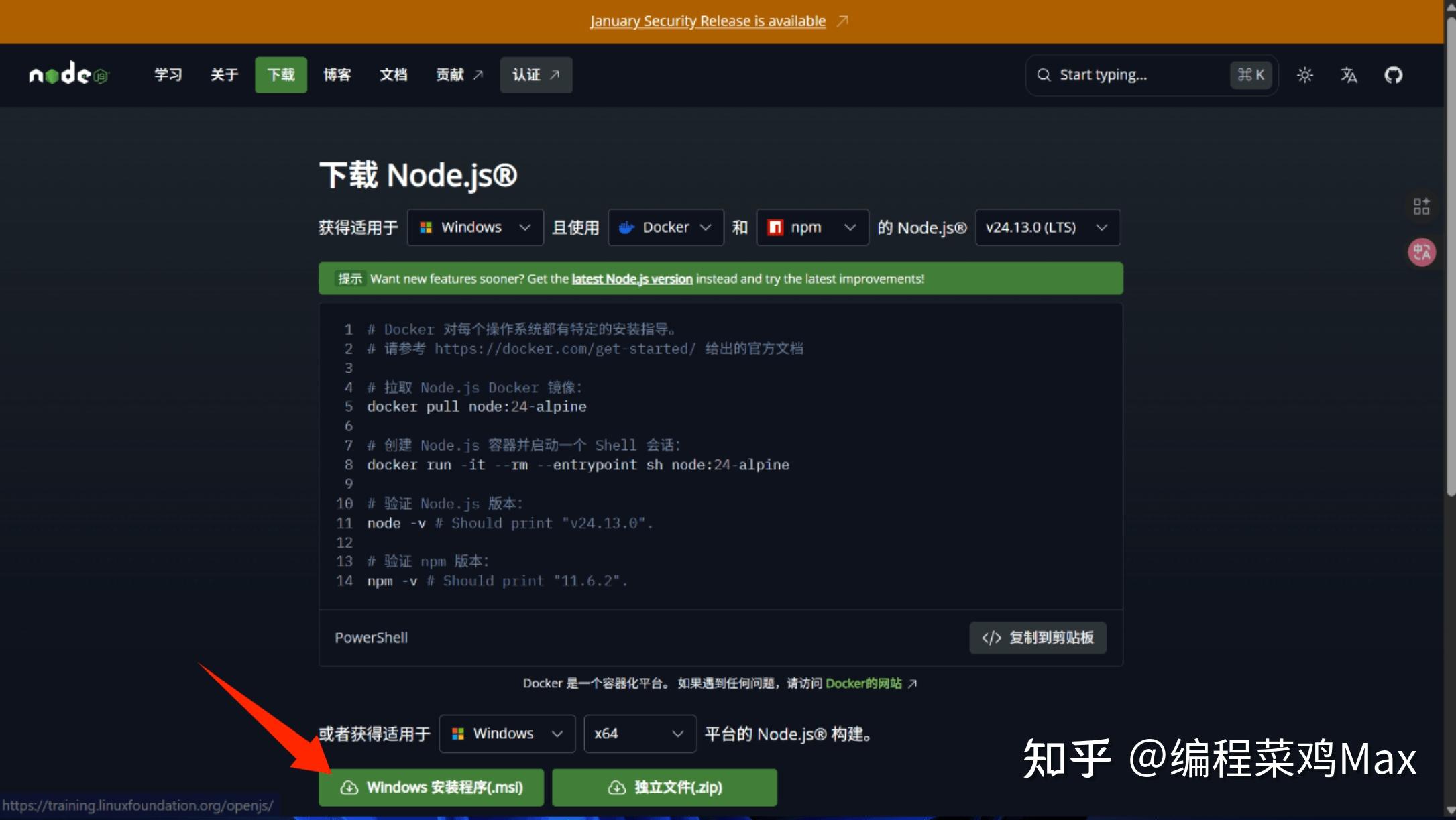Screen dimensions: 1456x820
Task: Expand the lower Windows OS dropdown
Action: coord(507,734)
